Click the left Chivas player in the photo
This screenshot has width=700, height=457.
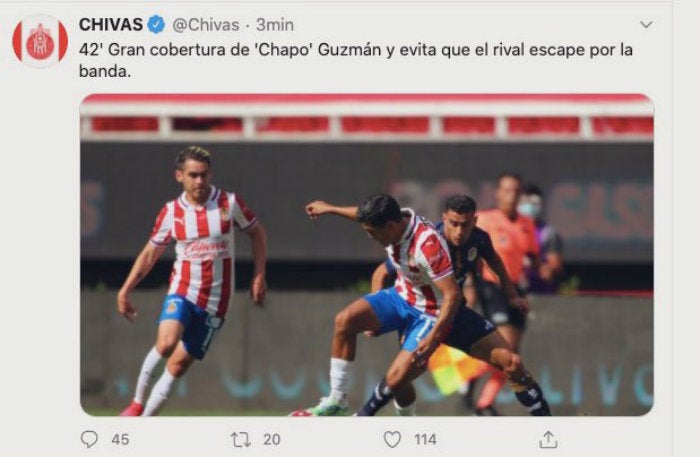192,281
